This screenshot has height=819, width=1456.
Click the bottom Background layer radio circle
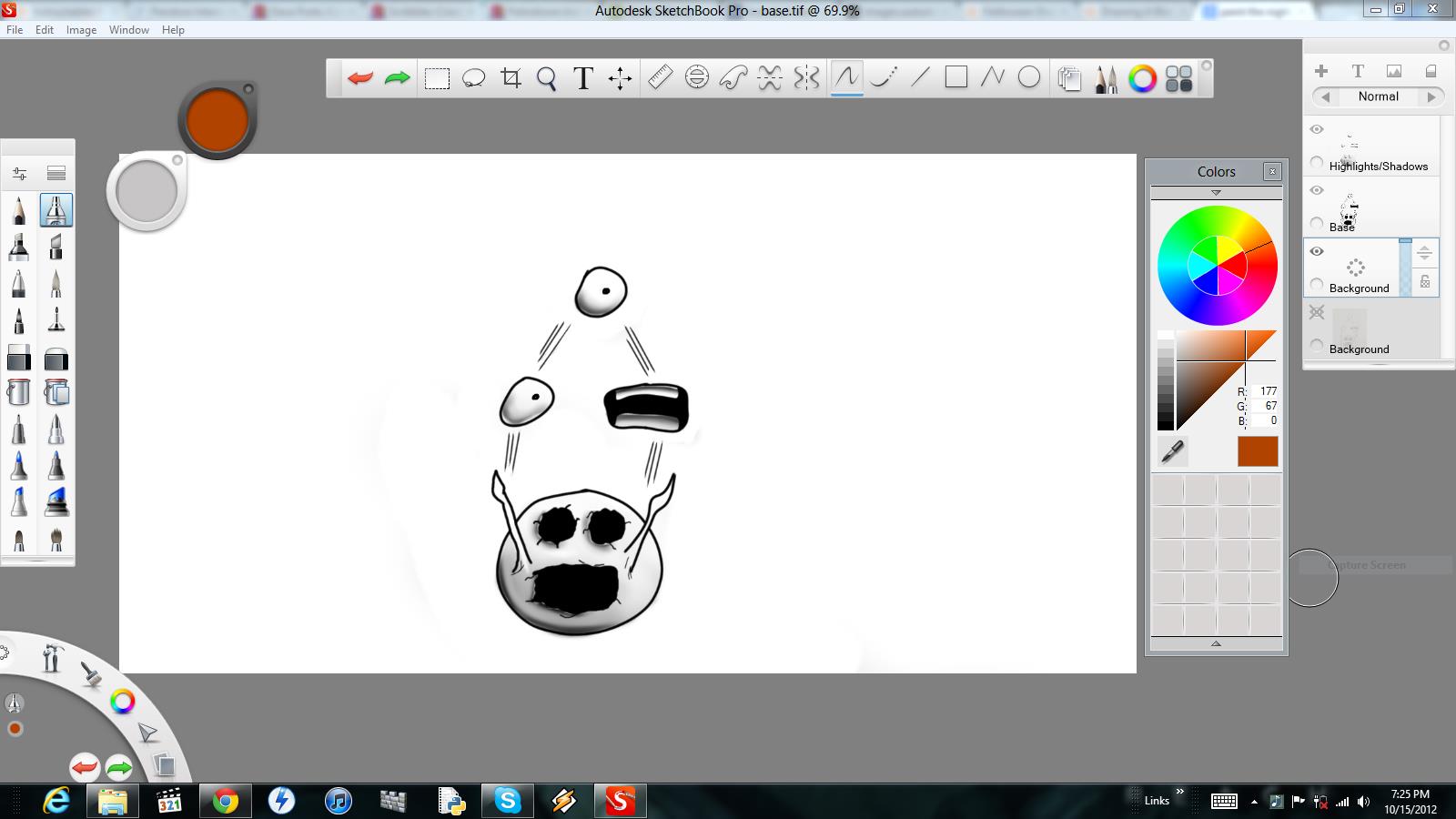(x=1317, y=346)
